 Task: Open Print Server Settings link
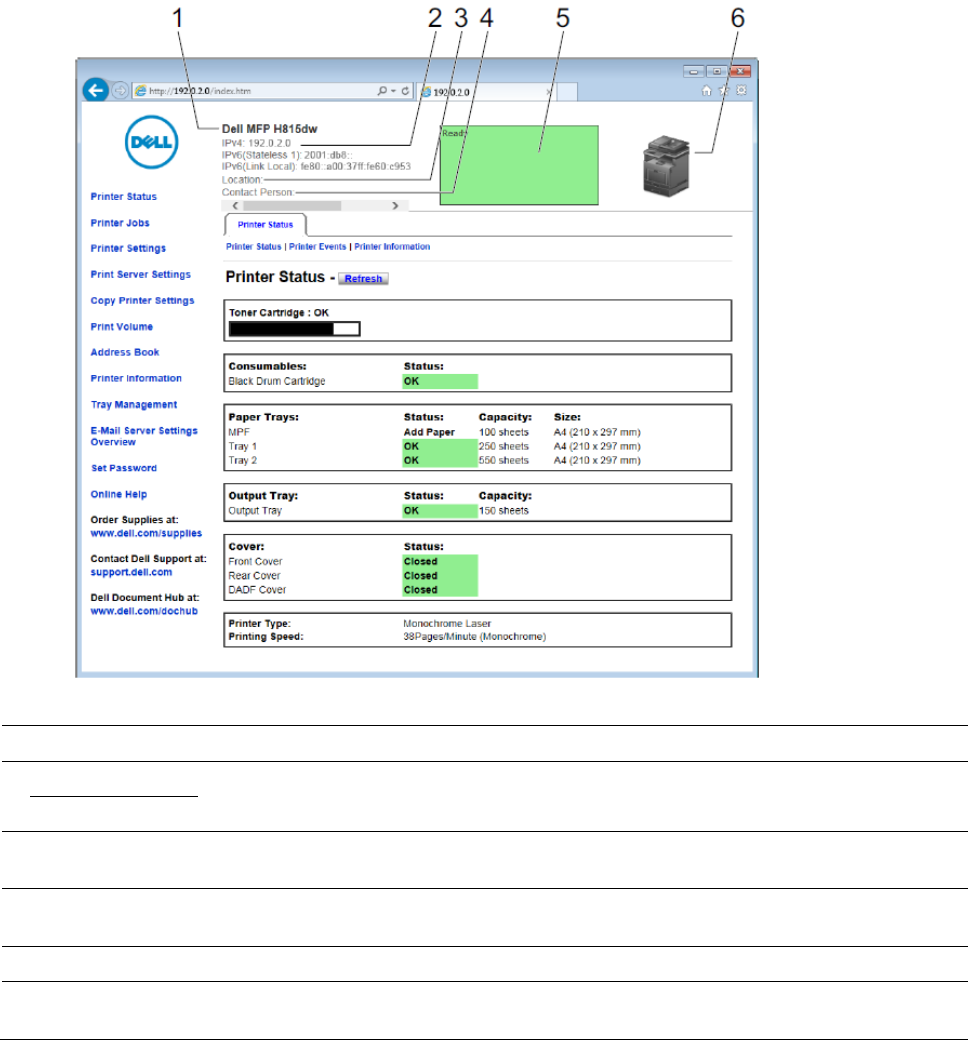click(141, 275)
